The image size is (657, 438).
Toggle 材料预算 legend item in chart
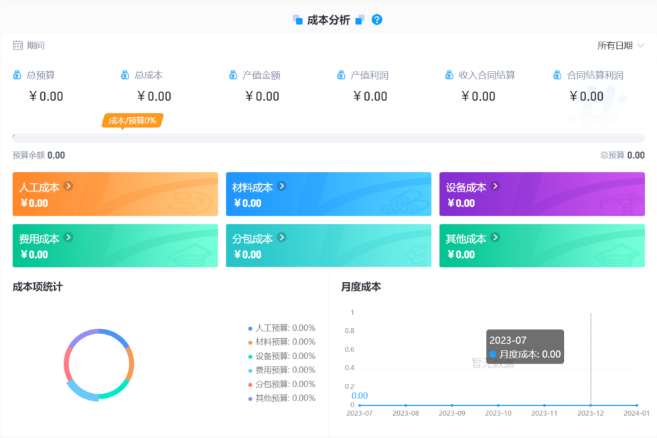pyautogui.click(x=281, y=342)
